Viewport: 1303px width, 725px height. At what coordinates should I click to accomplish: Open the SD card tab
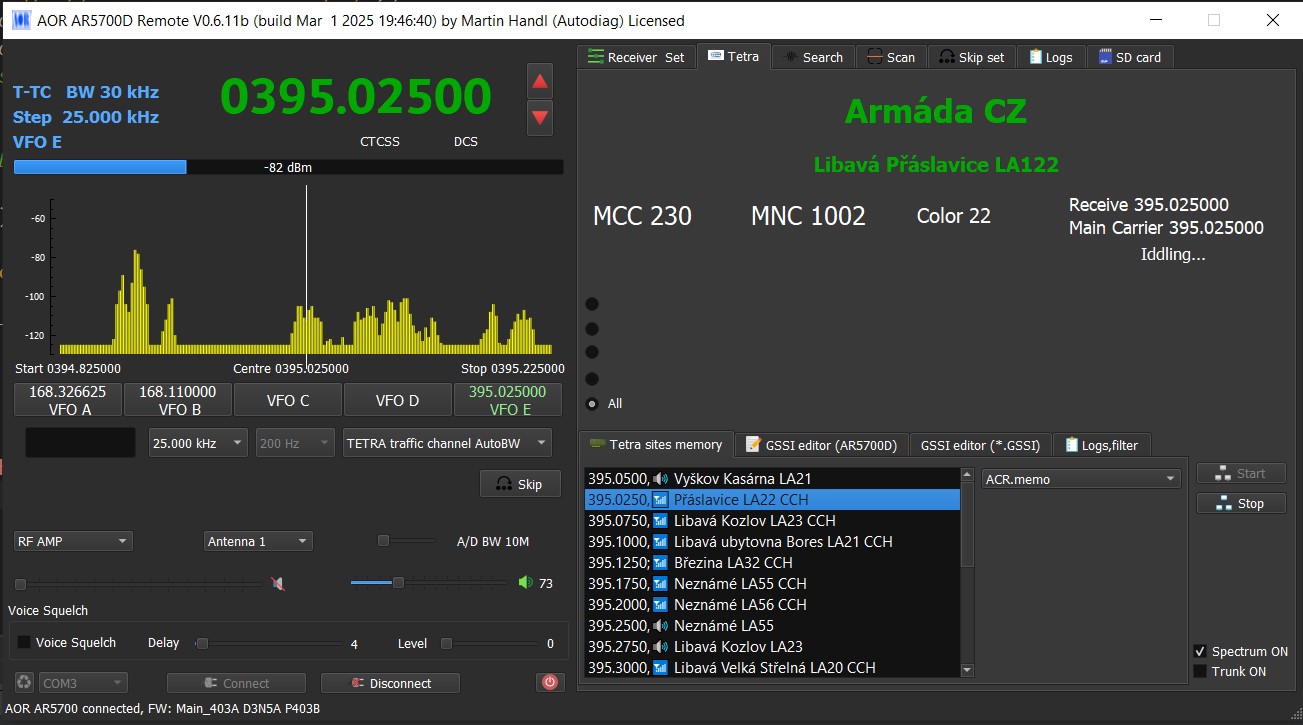tap(1130, 57)
